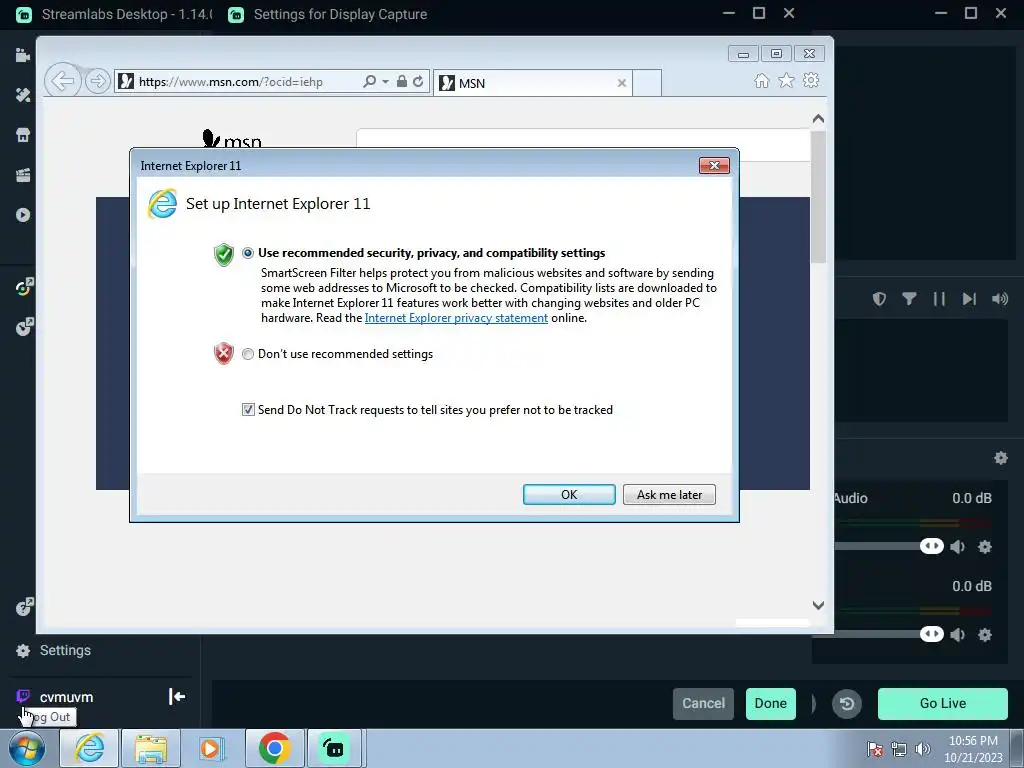Click the taskbar clock showing 10:56 PM

[x=973, y=749]
